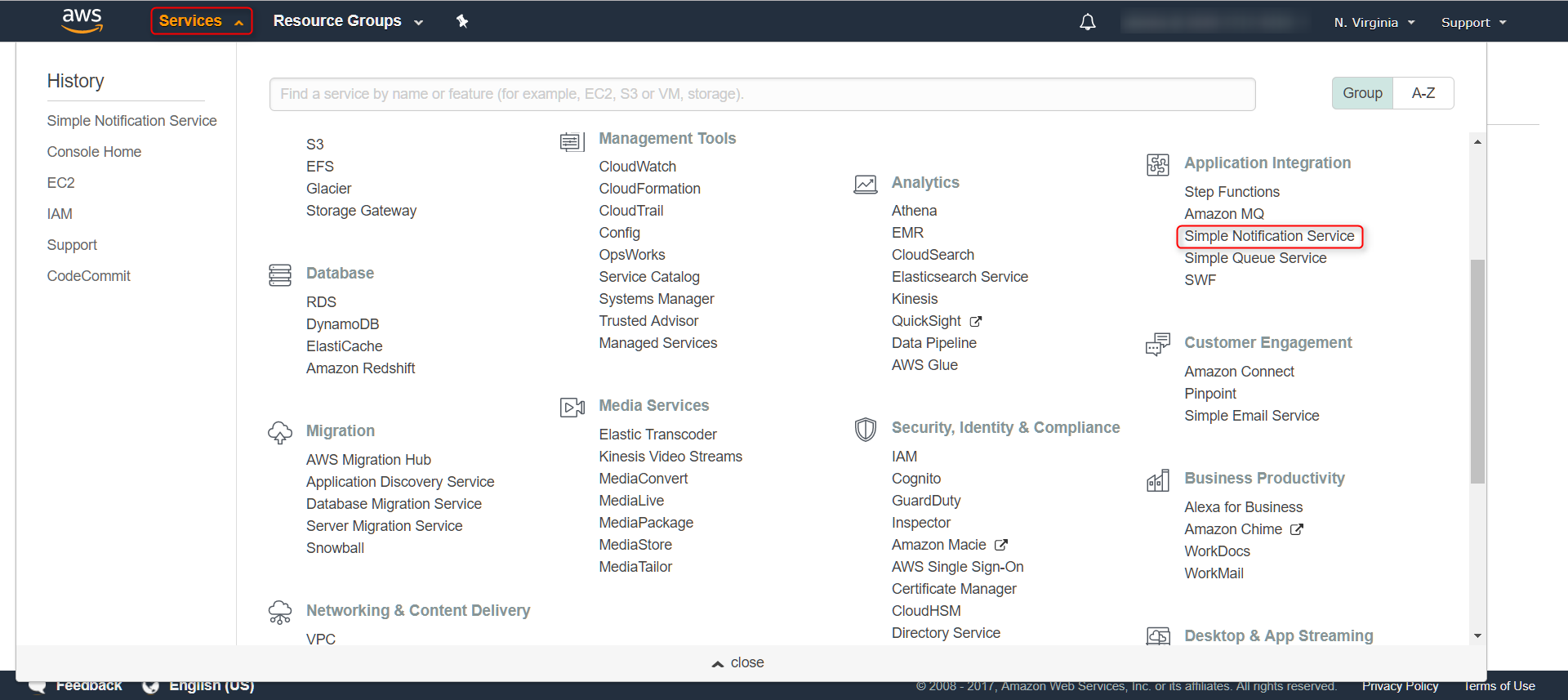Expand the Resource Groups dropdown
The width and height of the screenshot is (1568, 700).
click(x=348, y=21)
